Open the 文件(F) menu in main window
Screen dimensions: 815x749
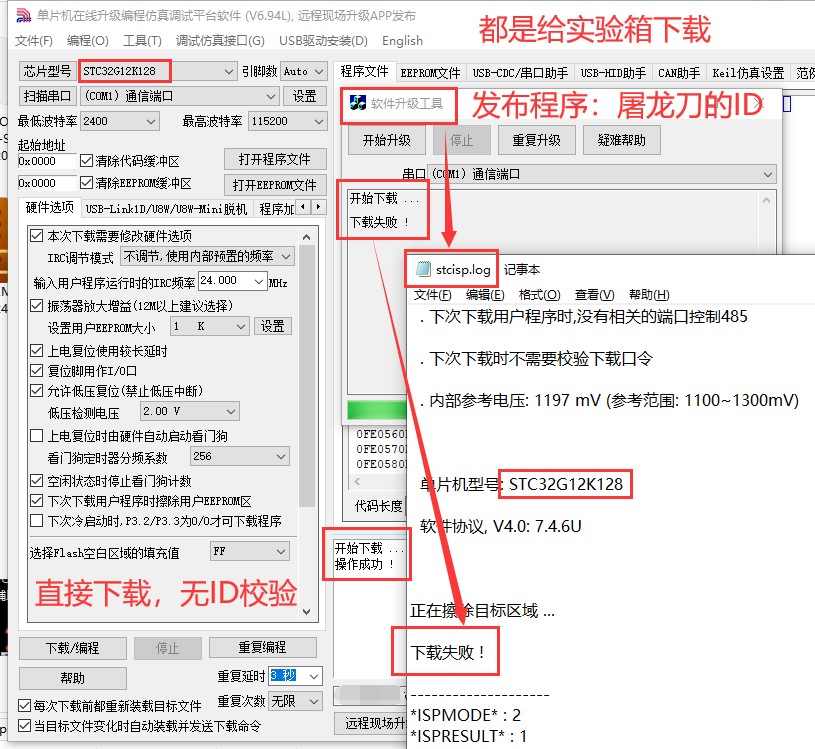pyautogui.click(x=33, y=41)
